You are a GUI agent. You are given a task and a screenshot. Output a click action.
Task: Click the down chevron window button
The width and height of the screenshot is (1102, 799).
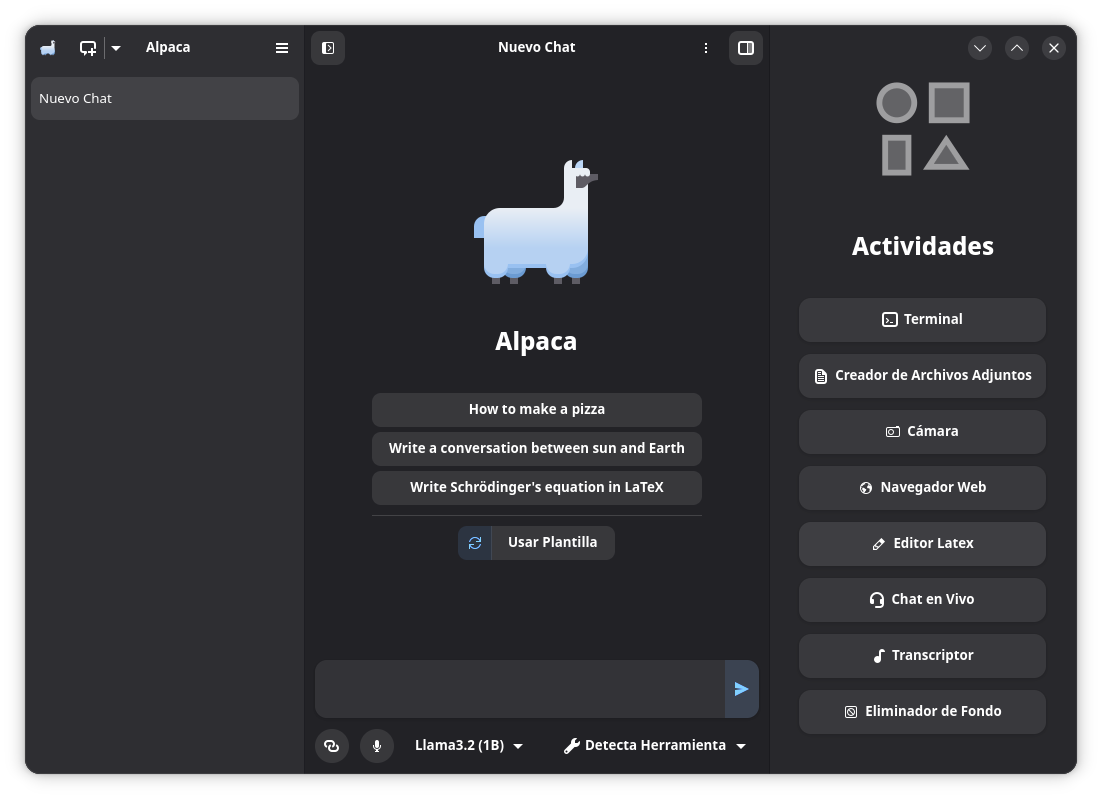click(x=980, y=48)
